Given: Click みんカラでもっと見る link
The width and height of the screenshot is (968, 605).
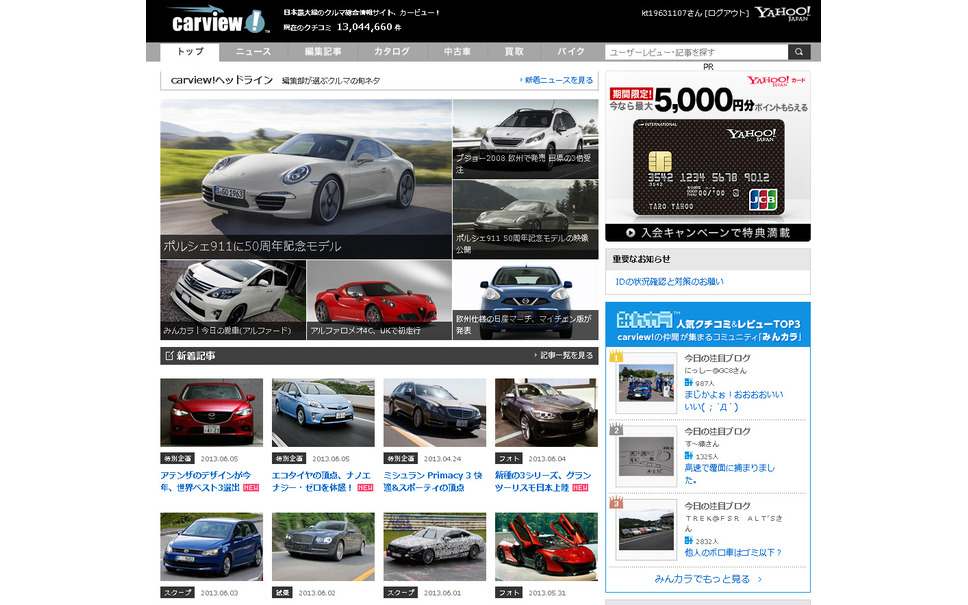Looking at the screenshot, I should click(708, 579).
